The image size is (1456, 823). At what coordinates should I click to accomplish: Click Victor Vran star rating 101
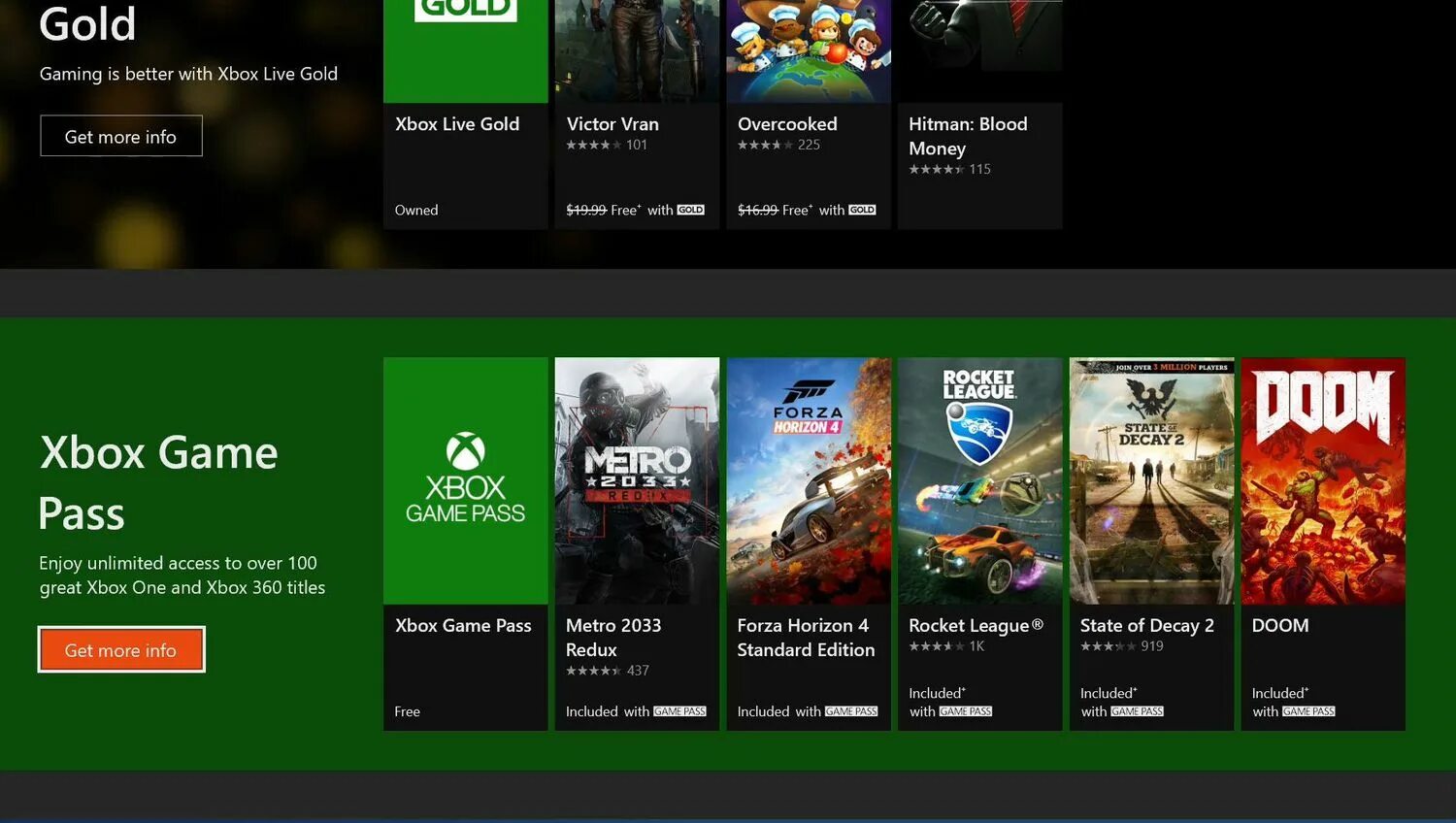tap(607, 145)
